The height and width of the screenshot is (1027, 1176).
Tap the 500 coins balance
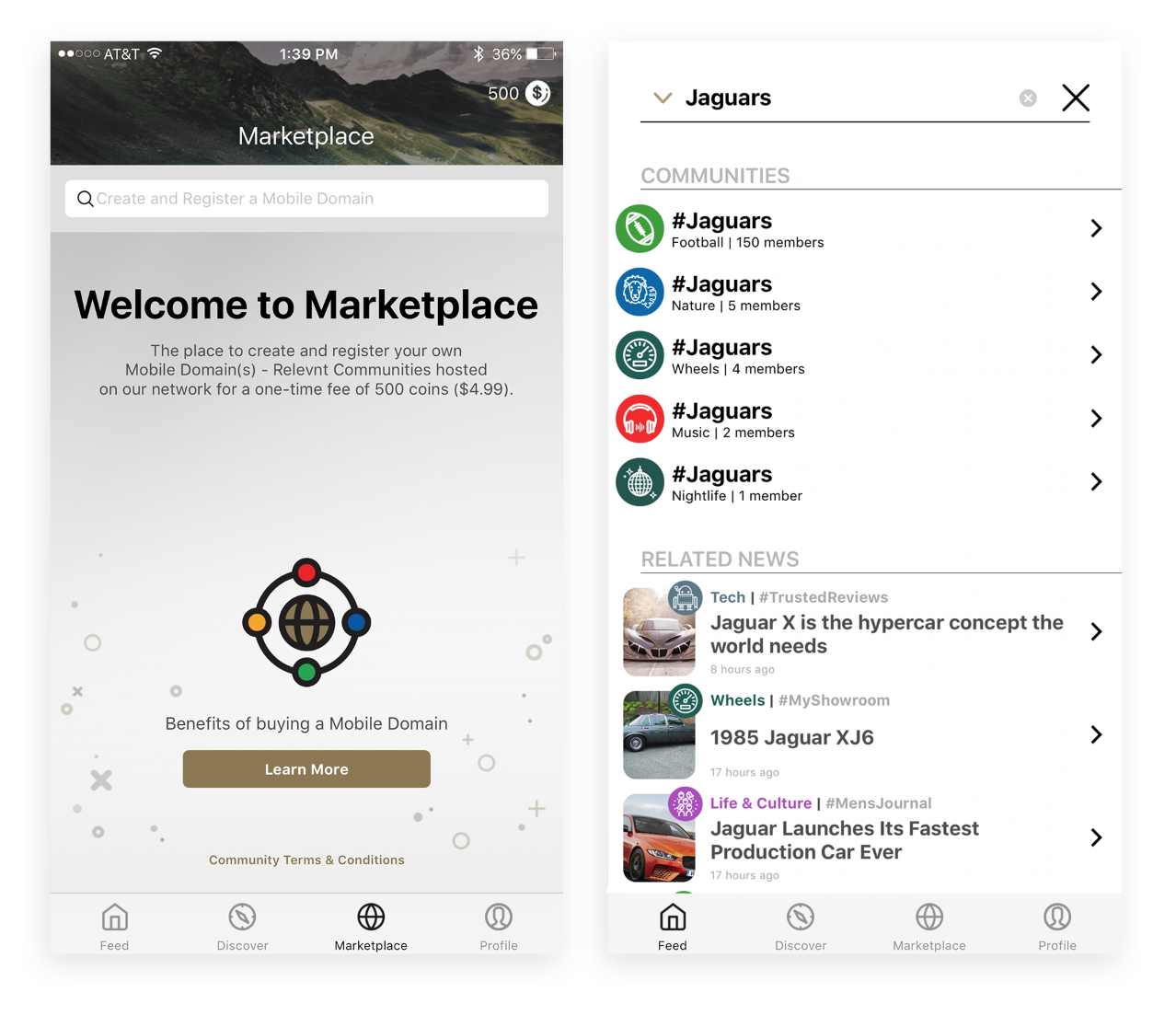coord(503,93)
